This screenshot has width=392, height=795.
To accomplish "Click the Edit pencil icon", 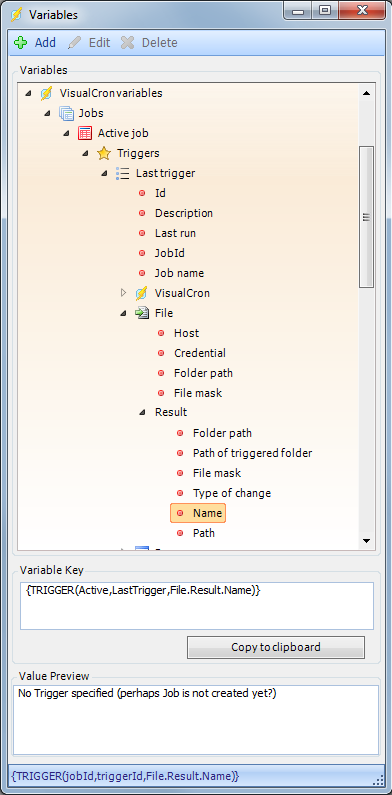I will [x=75, y=43].
